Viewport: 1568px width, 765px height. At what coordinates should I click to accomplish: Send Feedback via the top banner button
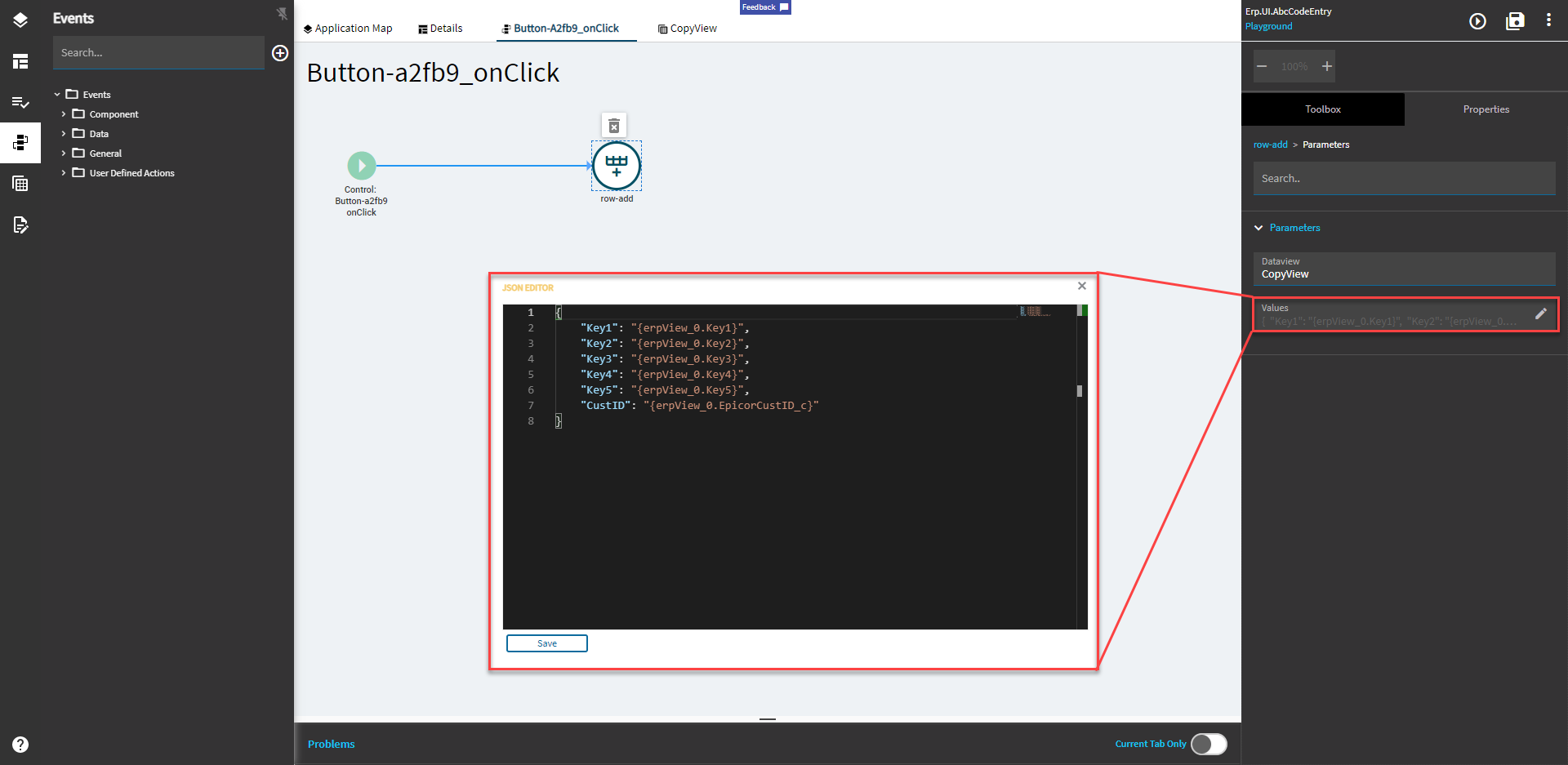764,7
